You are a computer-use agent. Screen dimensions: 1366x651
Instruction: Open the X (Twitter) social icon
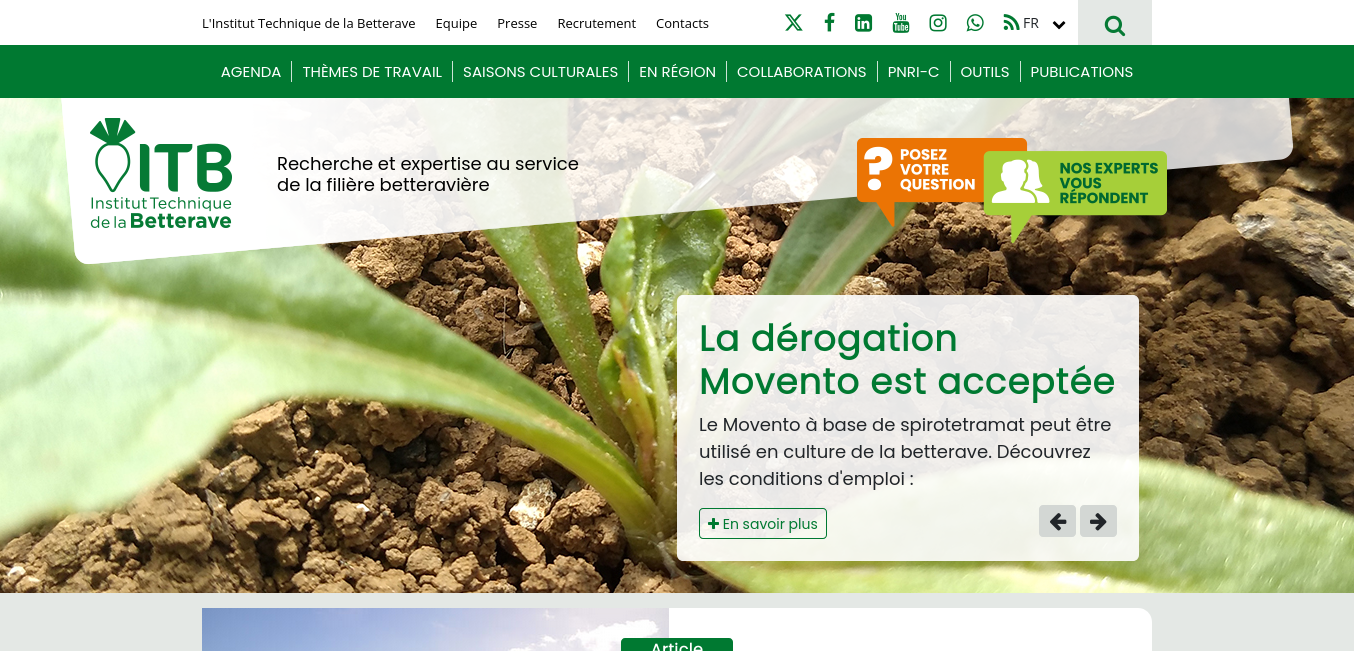tap(794, 23)
